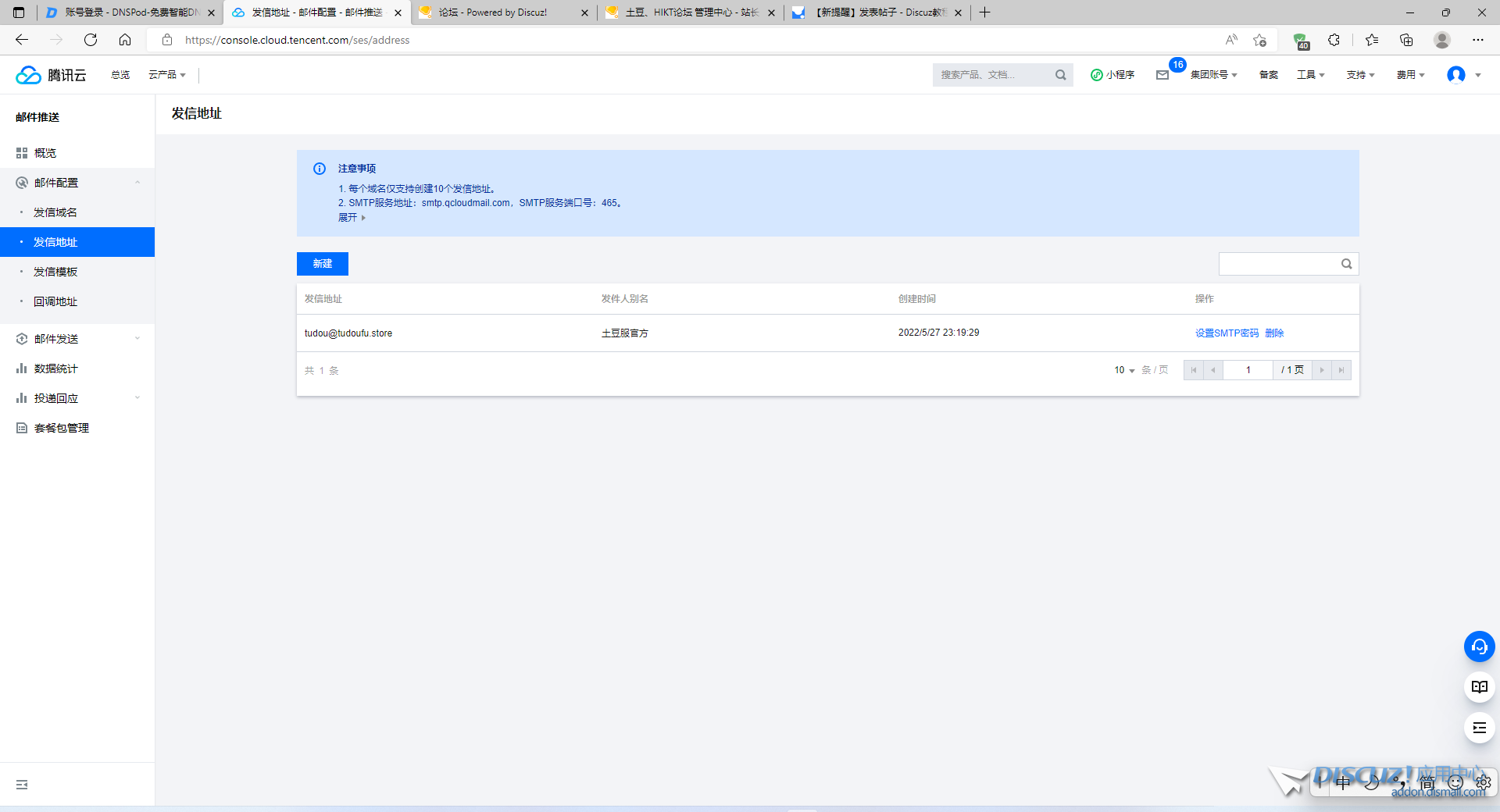Open the user account avatar menu
The image size is (1500, 812).
(1463, 75)
